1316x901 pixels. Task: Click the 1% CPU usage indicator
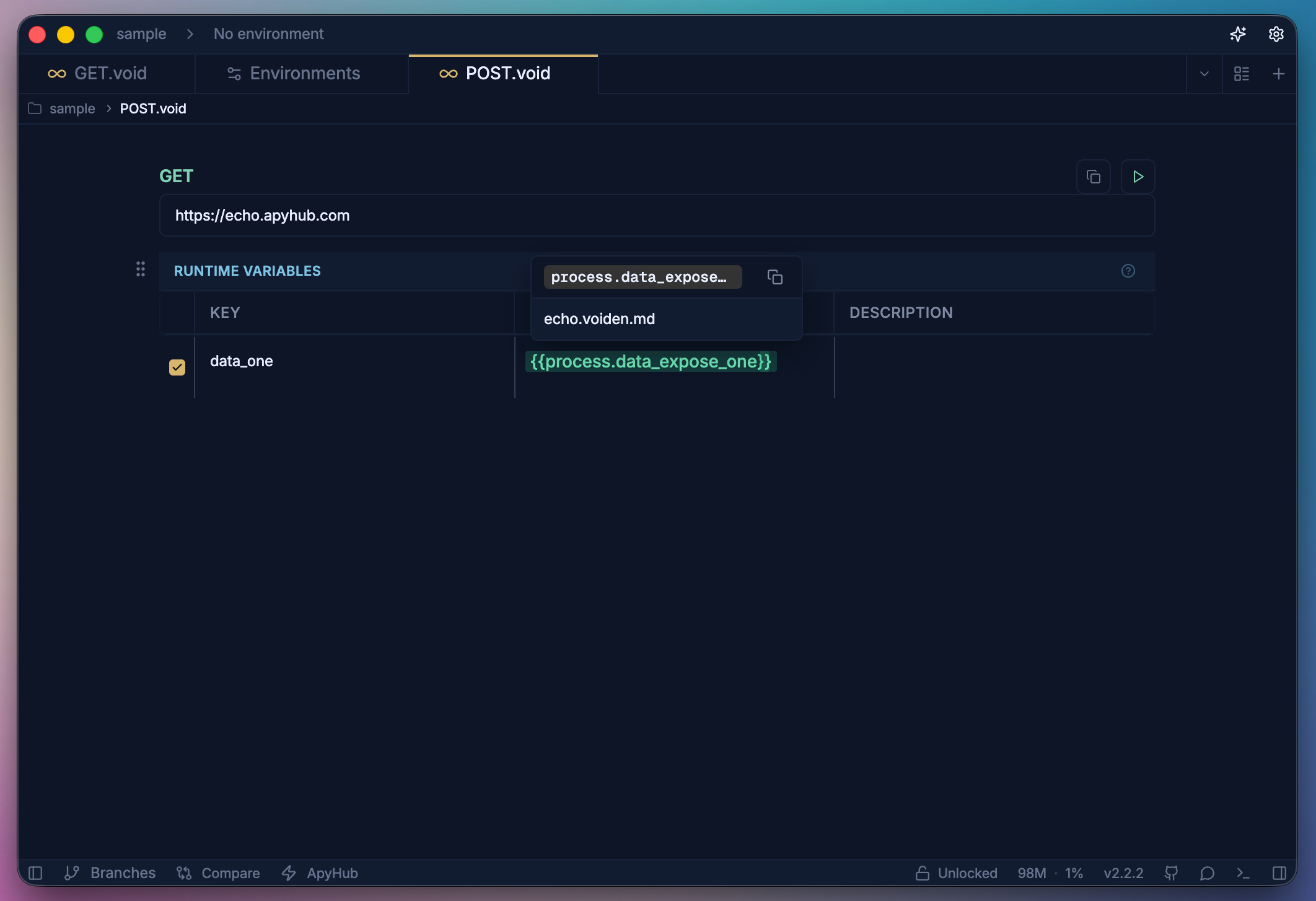pyautogui.click(x=1074, y=873)
